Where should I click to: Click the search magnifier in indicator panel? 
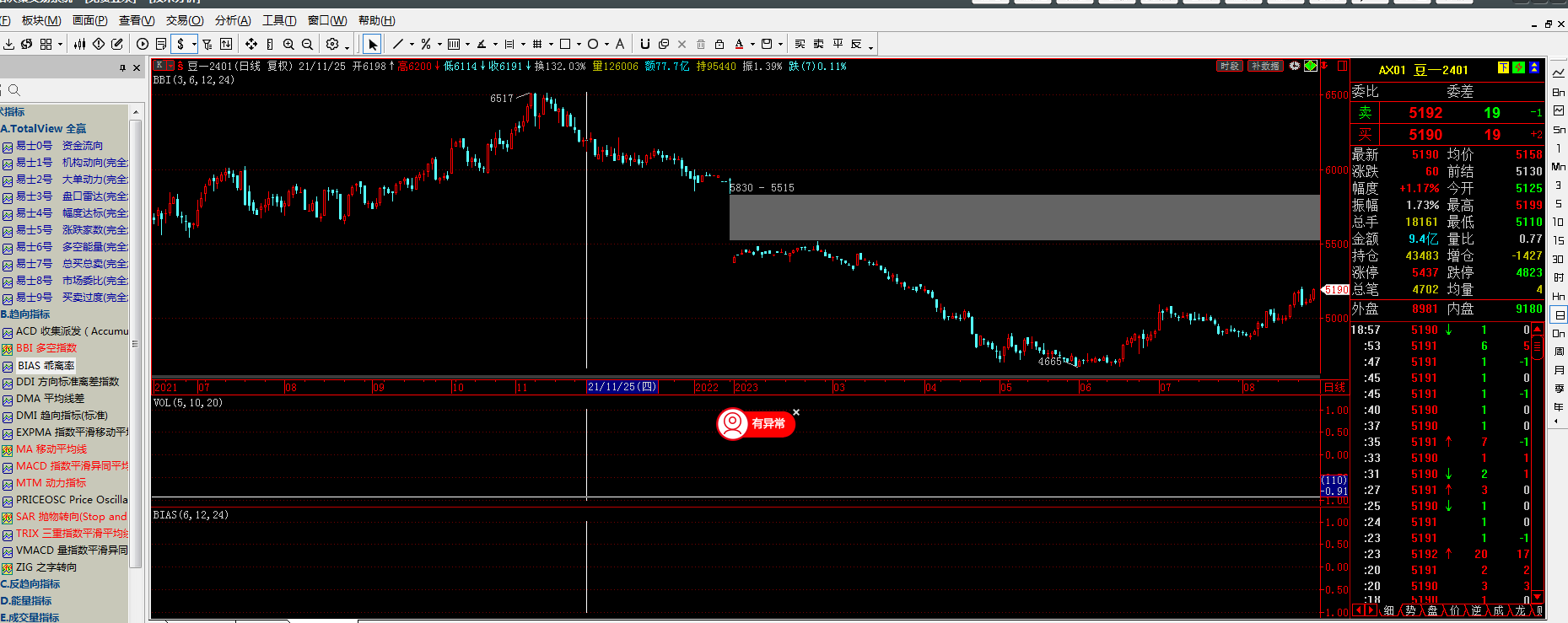point(13,90)
